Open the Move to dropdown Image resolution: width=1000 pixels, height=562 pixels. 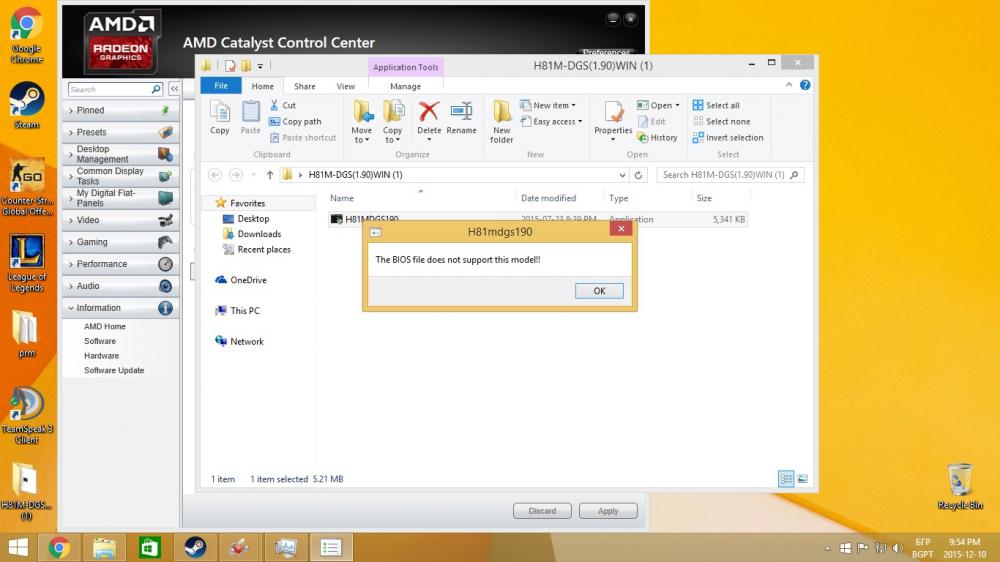[362, 122]
